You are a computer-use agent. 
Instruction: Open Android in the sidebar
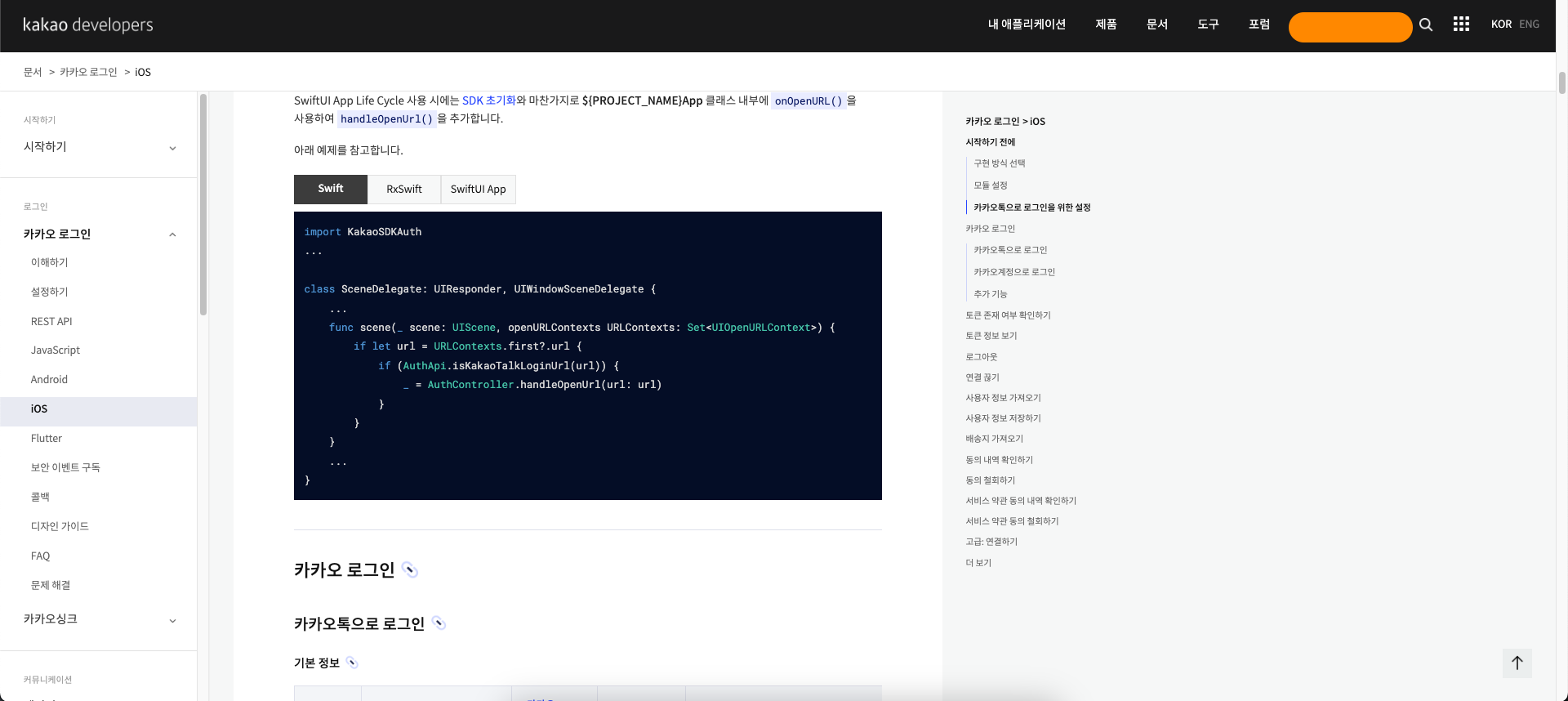(x=49, y=379)
